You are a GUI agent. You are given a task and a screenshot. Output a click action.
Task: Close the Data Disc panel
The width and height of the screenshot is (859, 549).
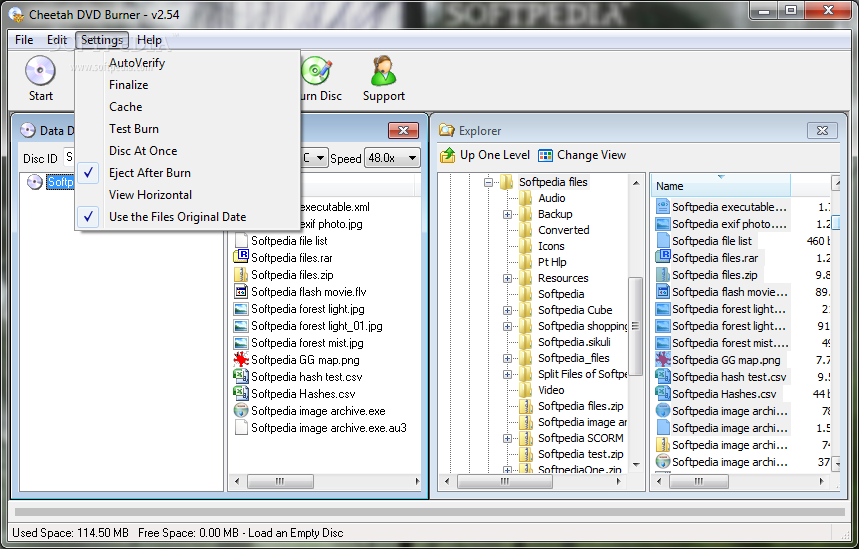403,130
